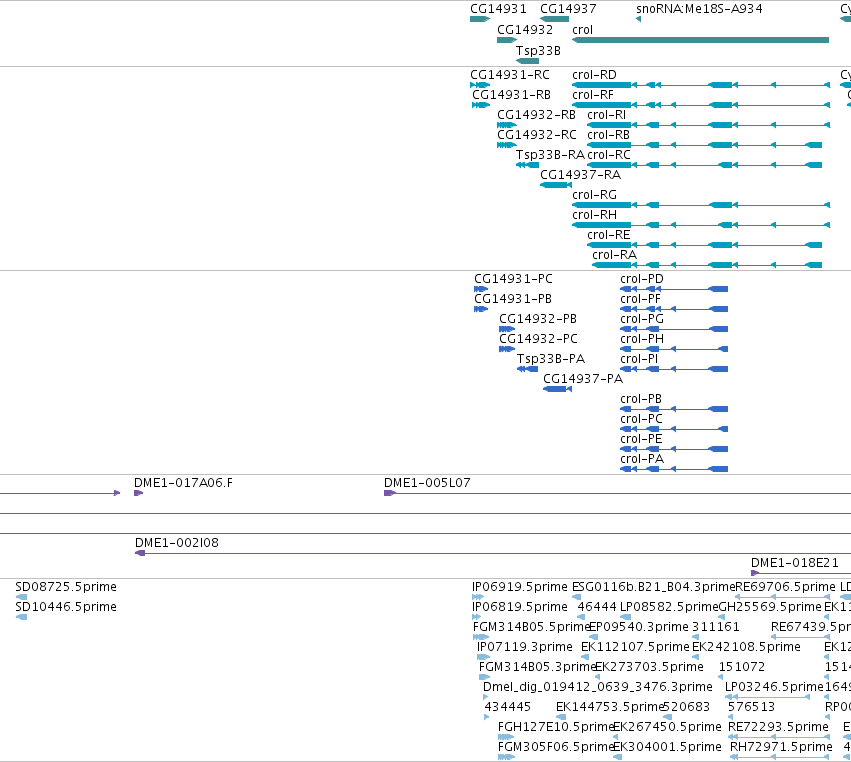851x762 pixels.
Task: Open EST ESG0116b.B21_B04.3prime label
Action: click(x=653, y=587)
